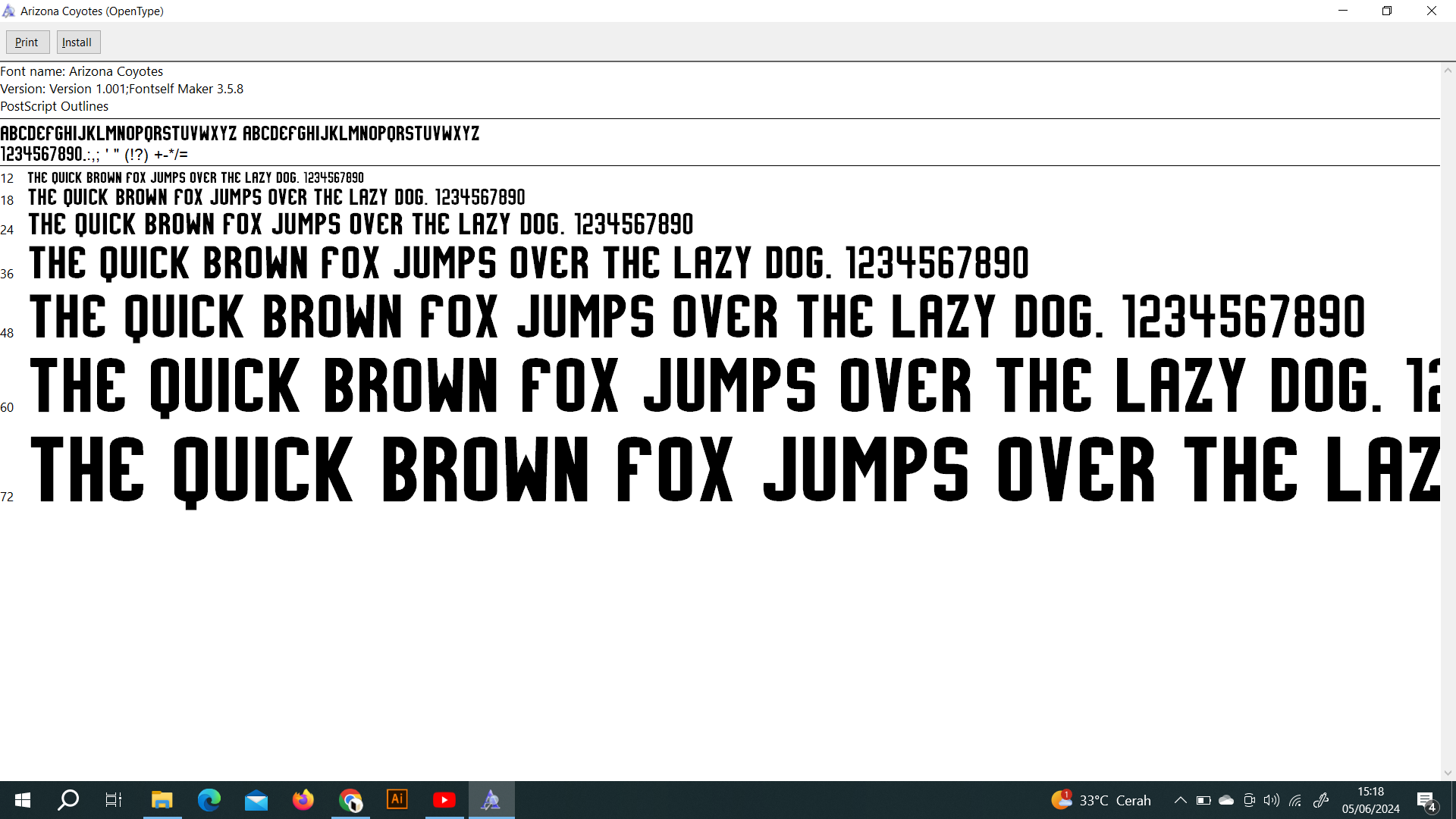Open Windows Start menu
This screenshot has width=1456, height=819.
click(x=23, y=800)
